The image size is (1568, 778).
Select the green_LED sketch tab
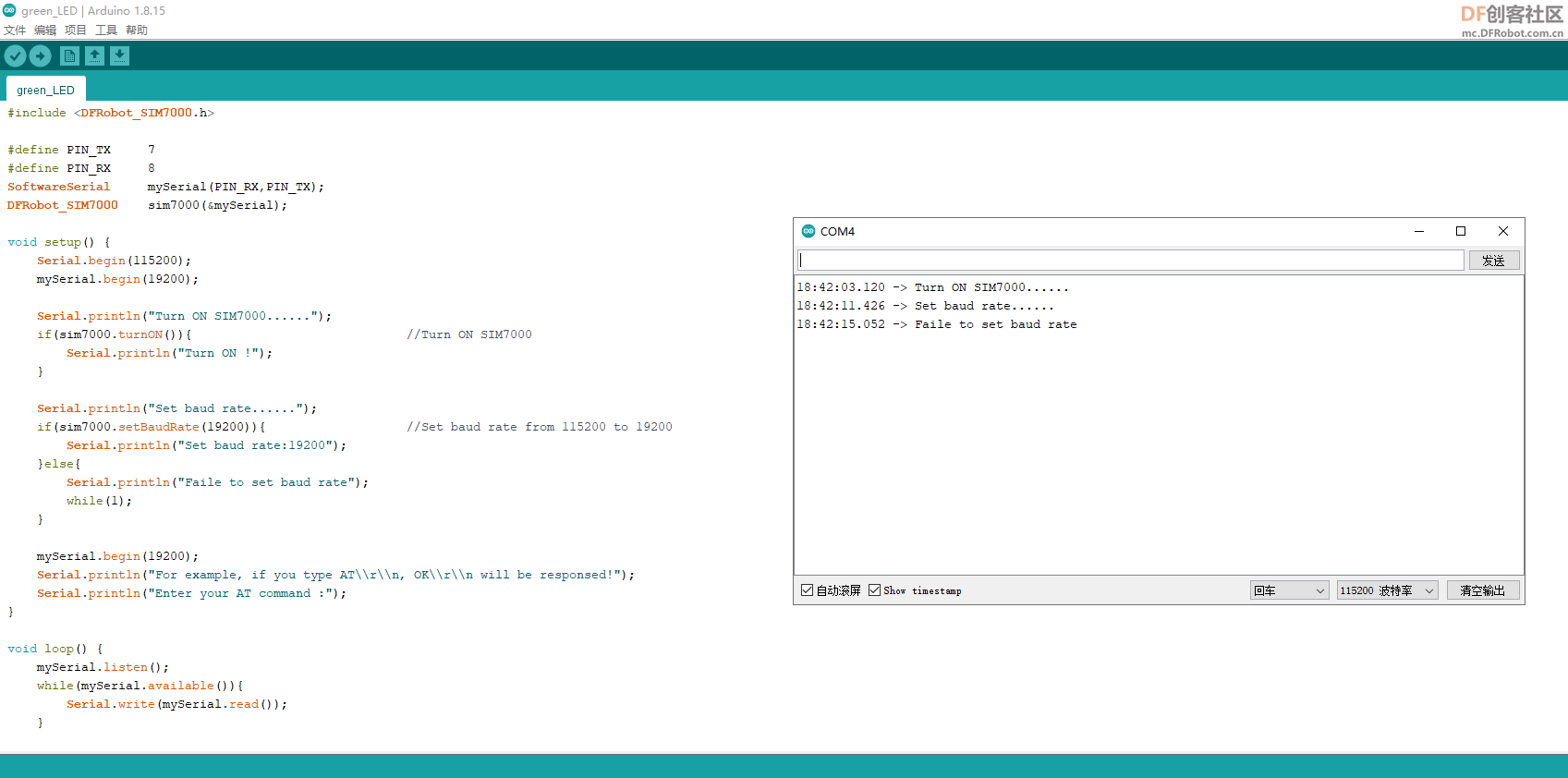point(45,90)
